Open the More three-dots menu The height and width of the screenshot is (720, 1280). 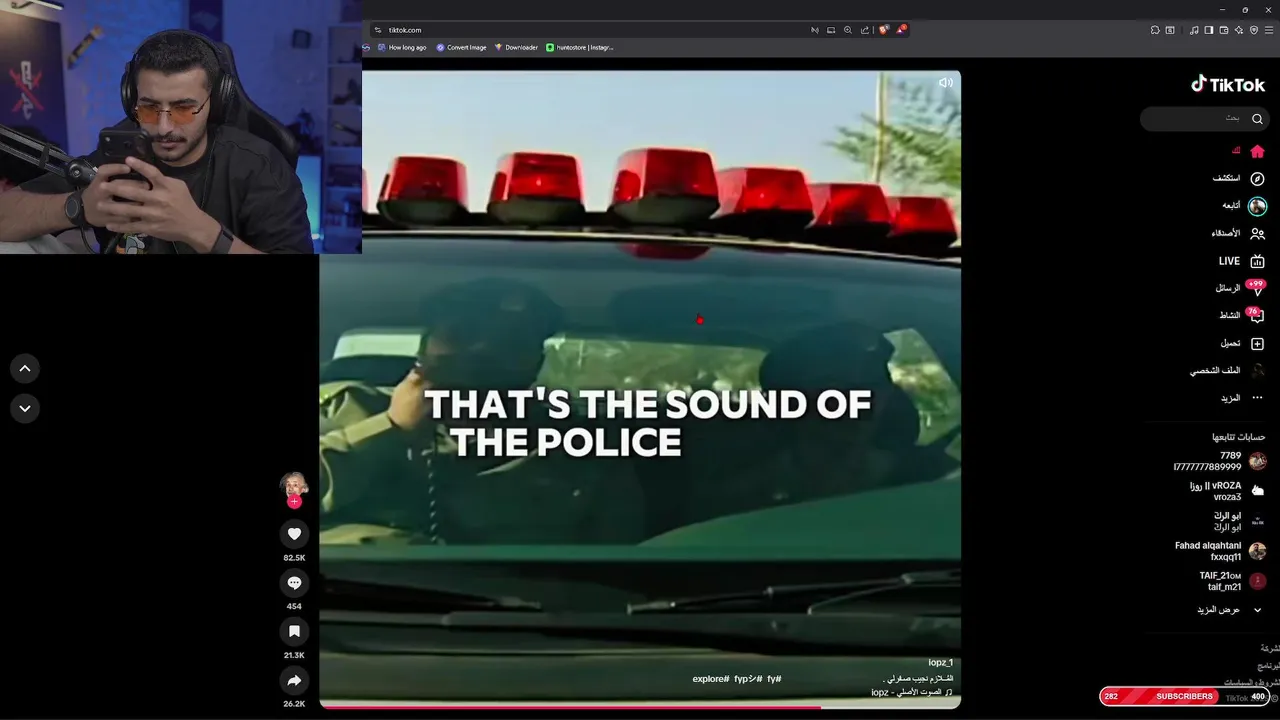[1257, 398]
